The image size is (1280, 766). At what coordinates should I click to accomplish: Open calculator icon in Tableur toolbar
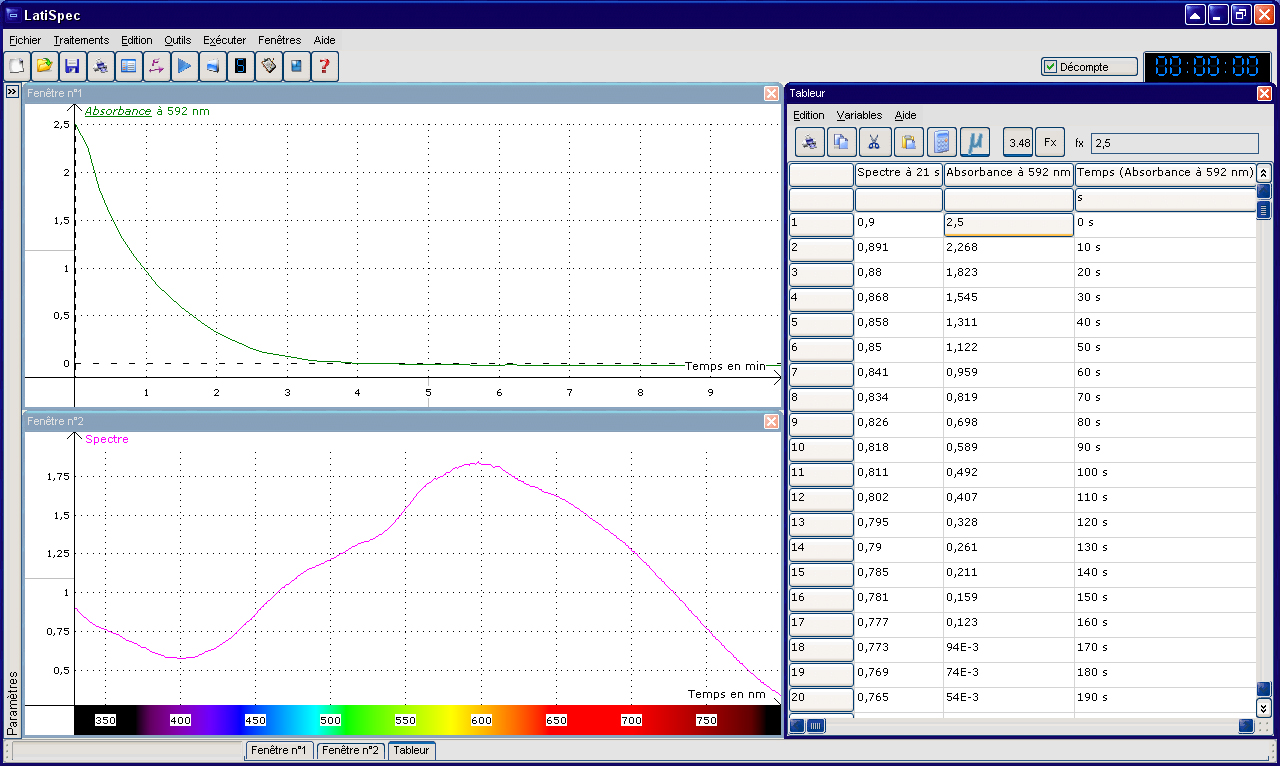[x=942, y=143]
